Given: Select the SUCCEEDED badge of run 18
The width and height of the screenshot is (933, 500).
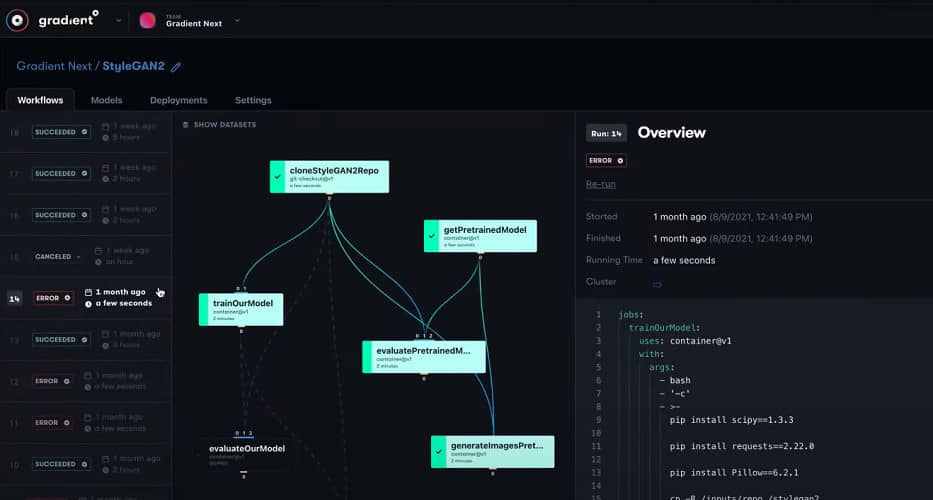Looking at the screenshot, I should pyautogui.click(x=61, y=132).
